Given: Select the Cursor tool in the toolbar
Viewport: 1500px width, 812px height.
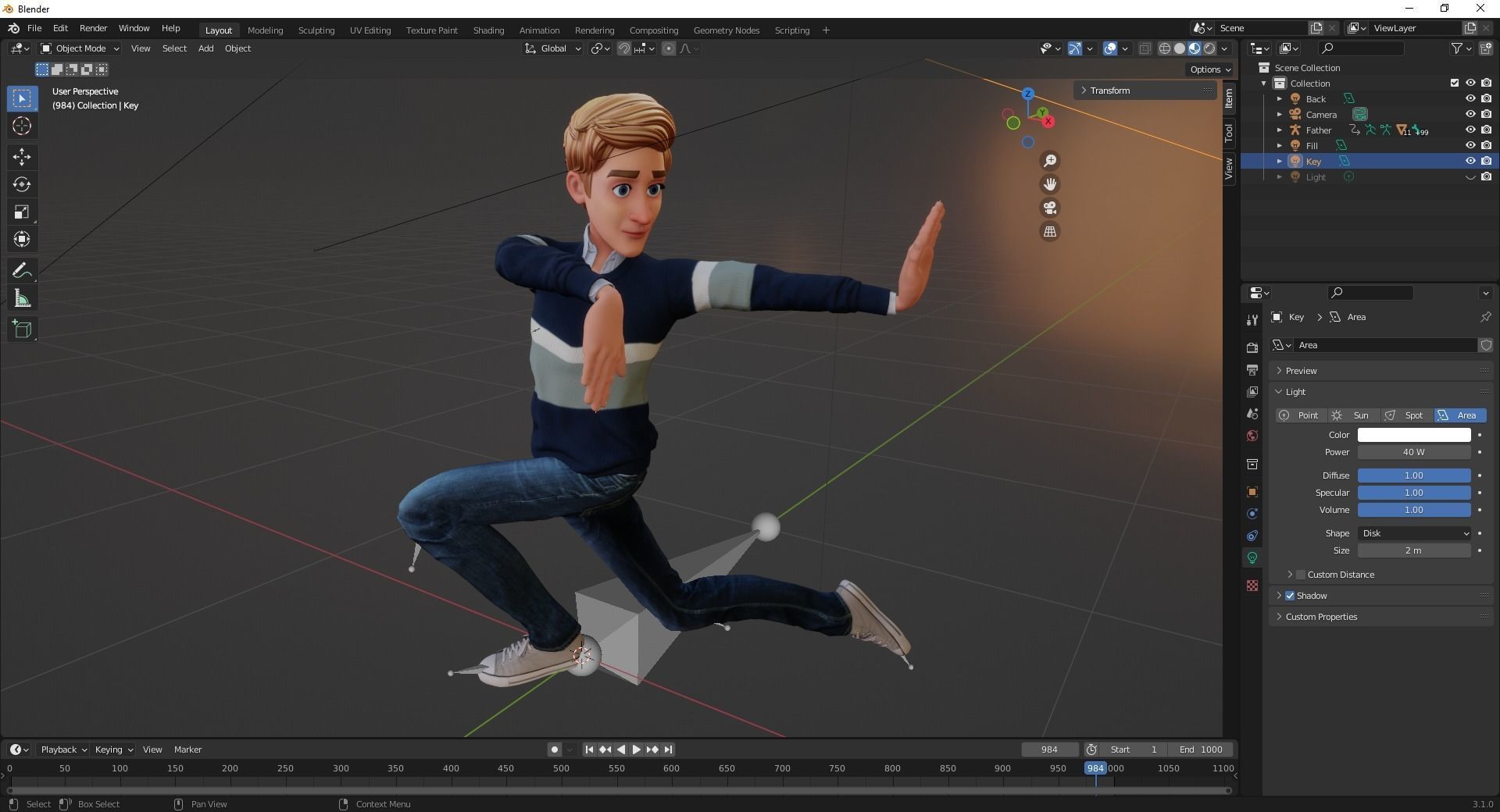Looking at the screenshot, I should point(22,126).
